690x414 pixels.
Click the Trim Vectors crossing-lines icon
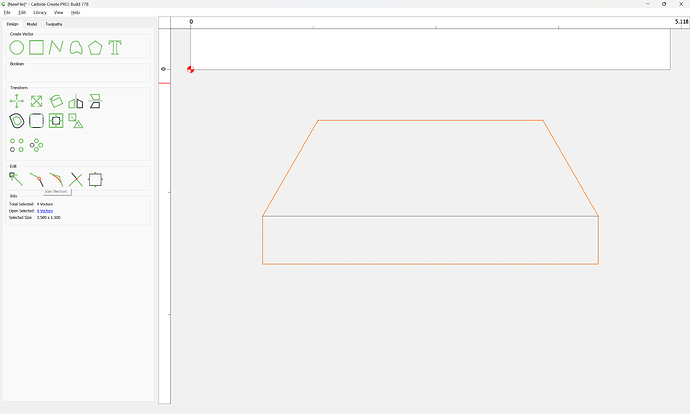76,180
